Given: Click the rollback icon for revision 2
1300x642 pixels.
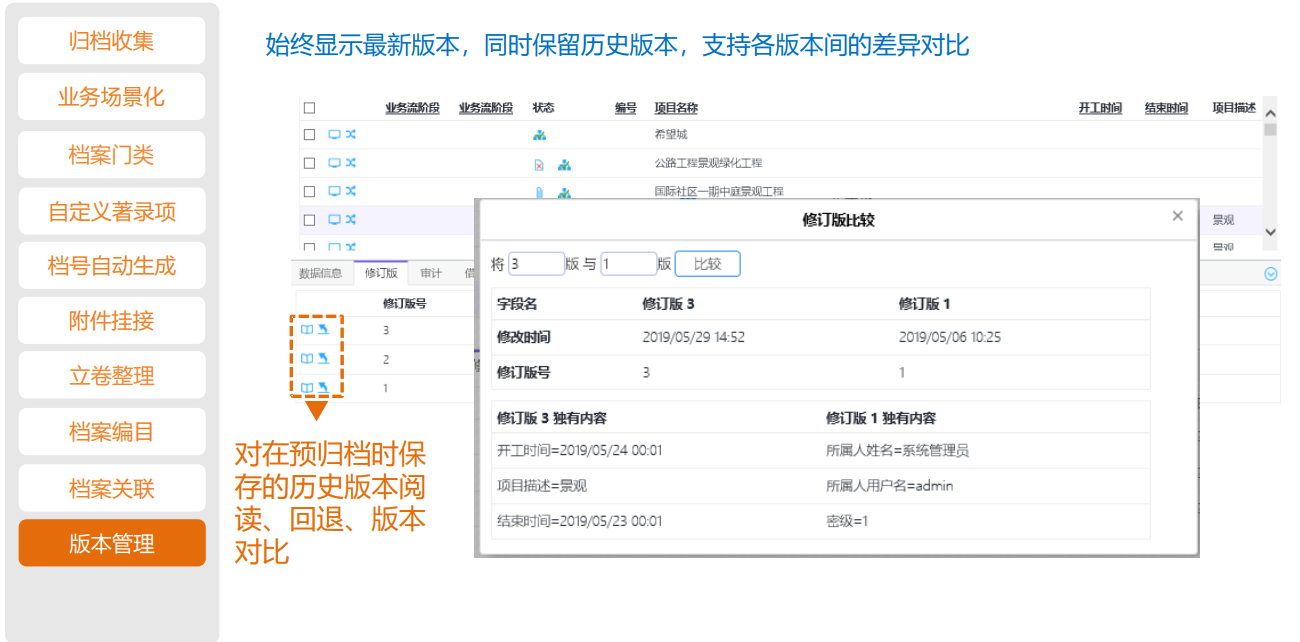Looking at the screenshot, I should point(323,358).
